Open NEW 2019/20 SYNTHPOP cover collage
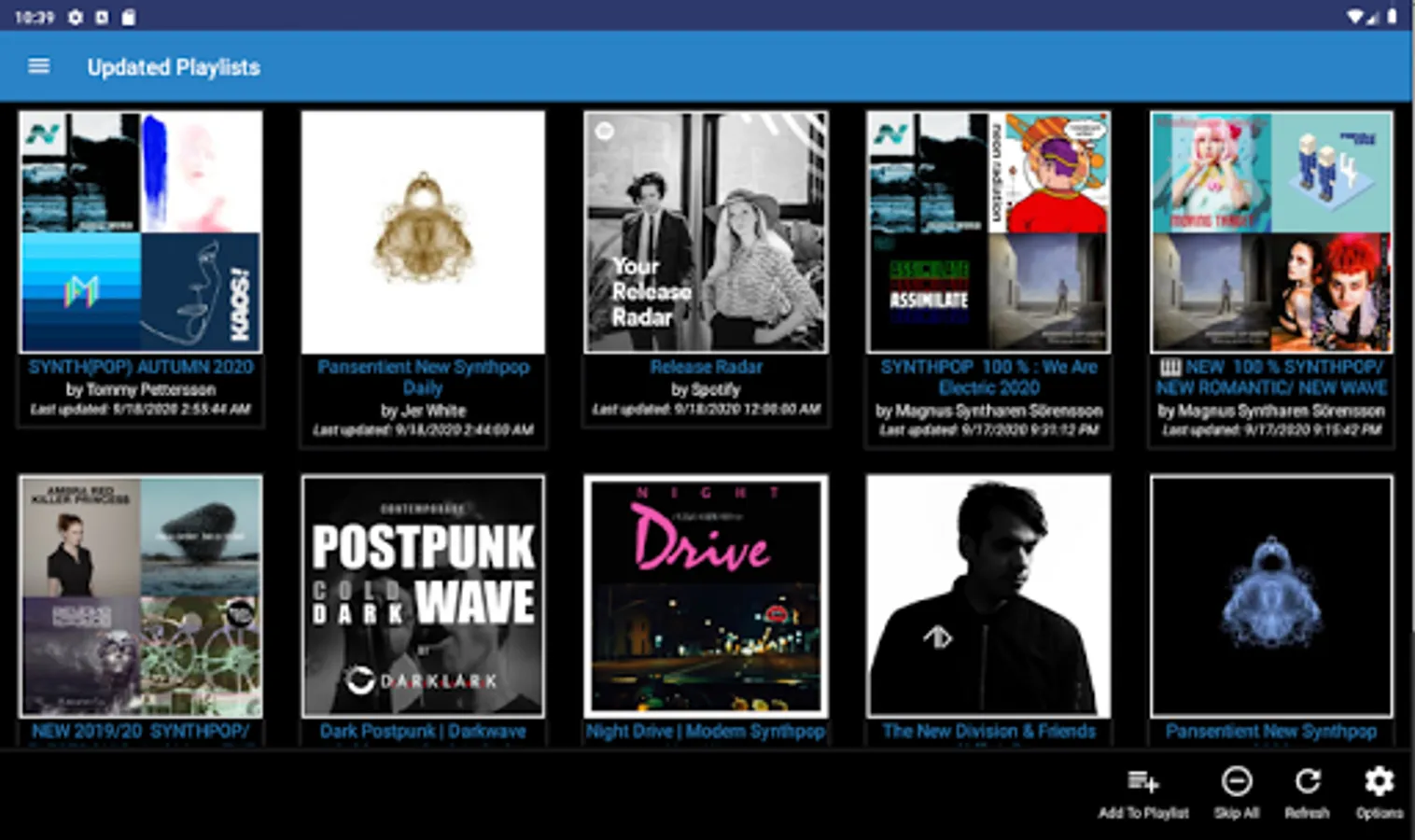This screenshot has width=1415, height=840. point(140,596)
